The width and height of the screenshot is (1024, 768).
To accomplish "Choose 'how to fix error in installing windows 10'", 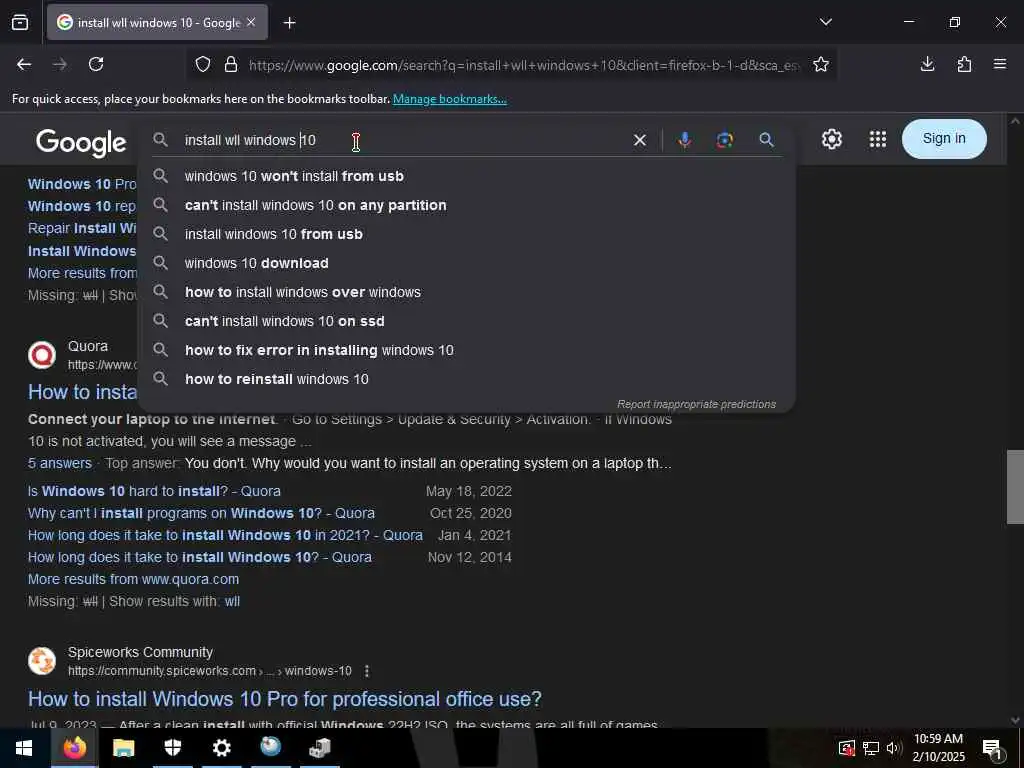I will (x=466, y=350).
